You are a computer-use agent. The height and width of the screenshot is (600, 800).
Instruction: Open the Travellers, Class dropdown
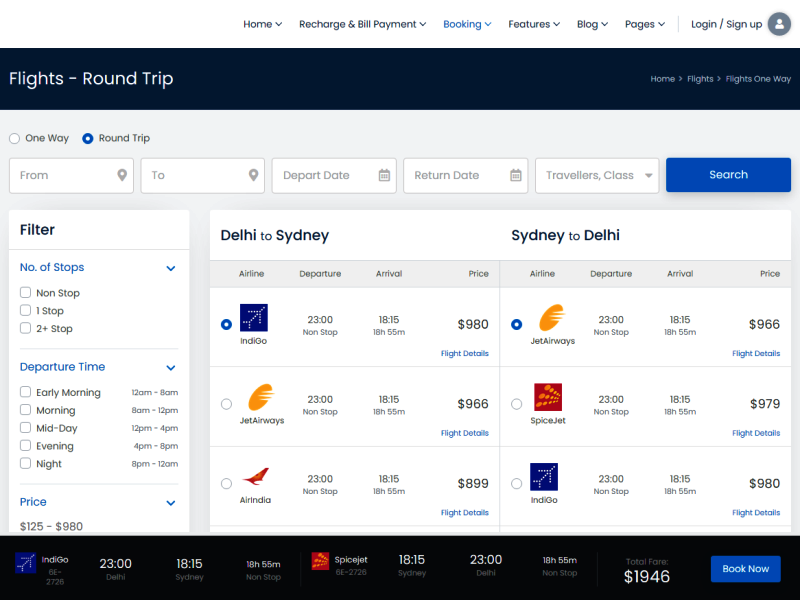[x=597, y=175]
